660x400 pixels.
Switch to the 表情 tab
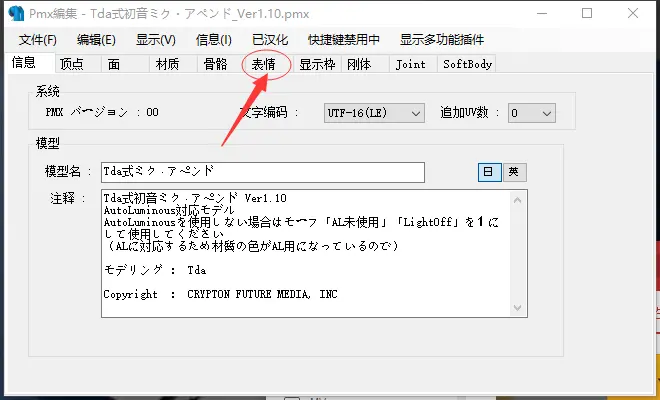269,64
